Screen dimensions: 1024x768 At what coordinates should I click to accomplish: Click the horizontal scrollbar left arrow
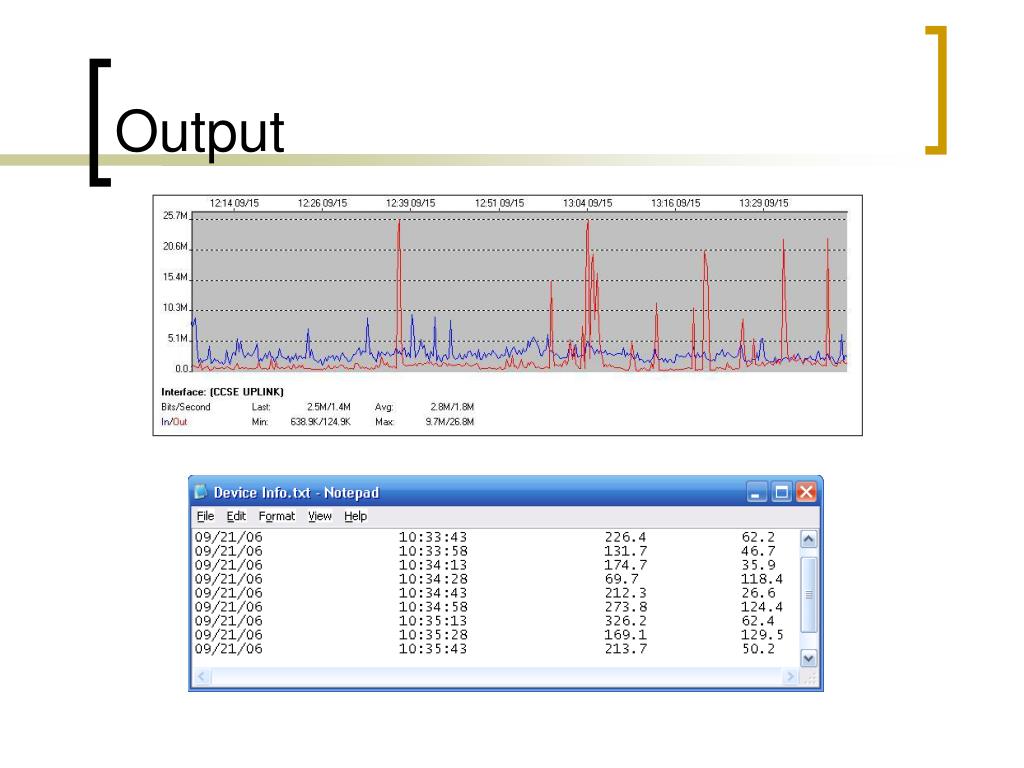click(201, 677)
